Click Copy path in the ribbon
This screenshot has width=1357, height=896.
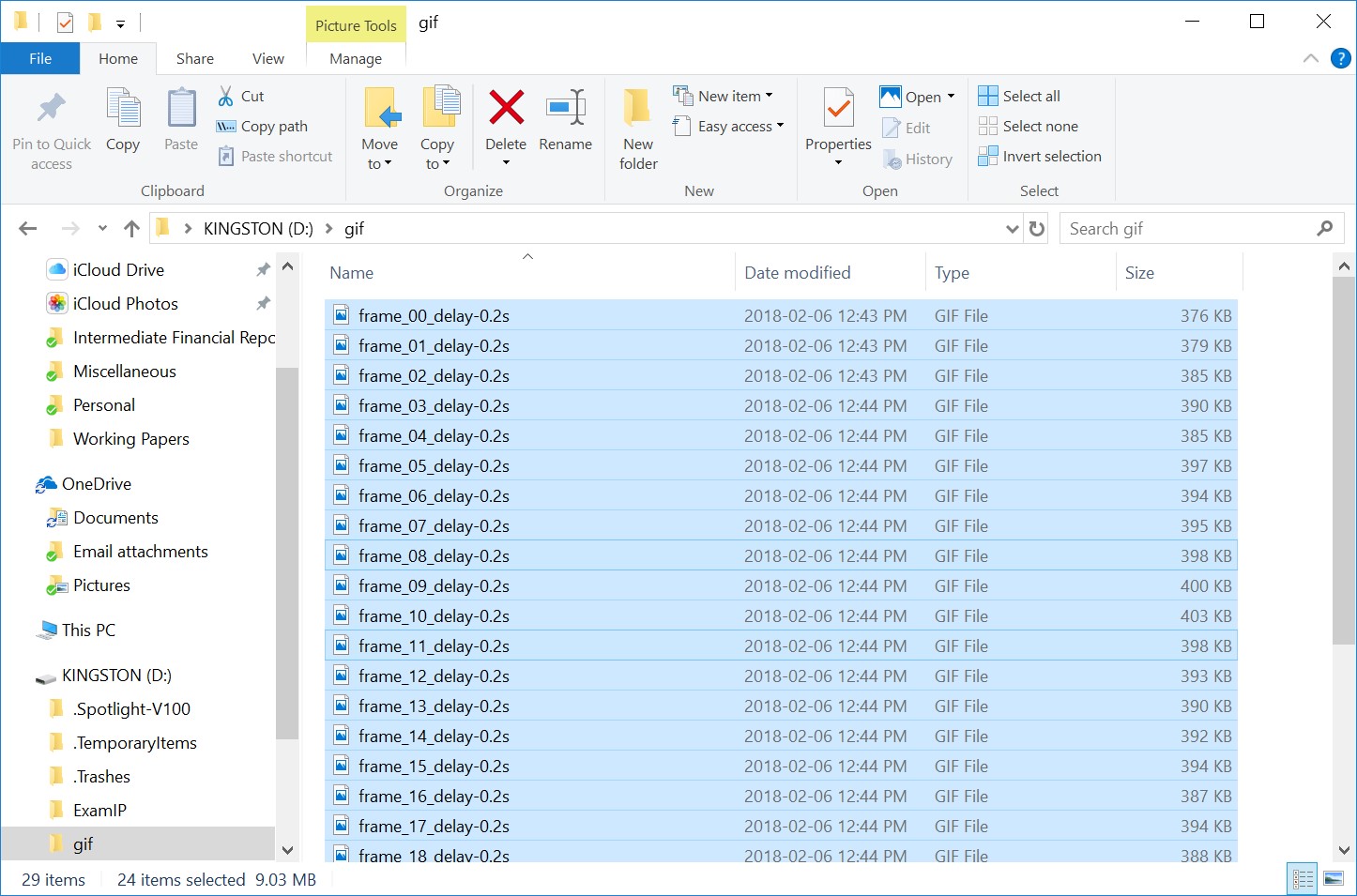[262, 126]
